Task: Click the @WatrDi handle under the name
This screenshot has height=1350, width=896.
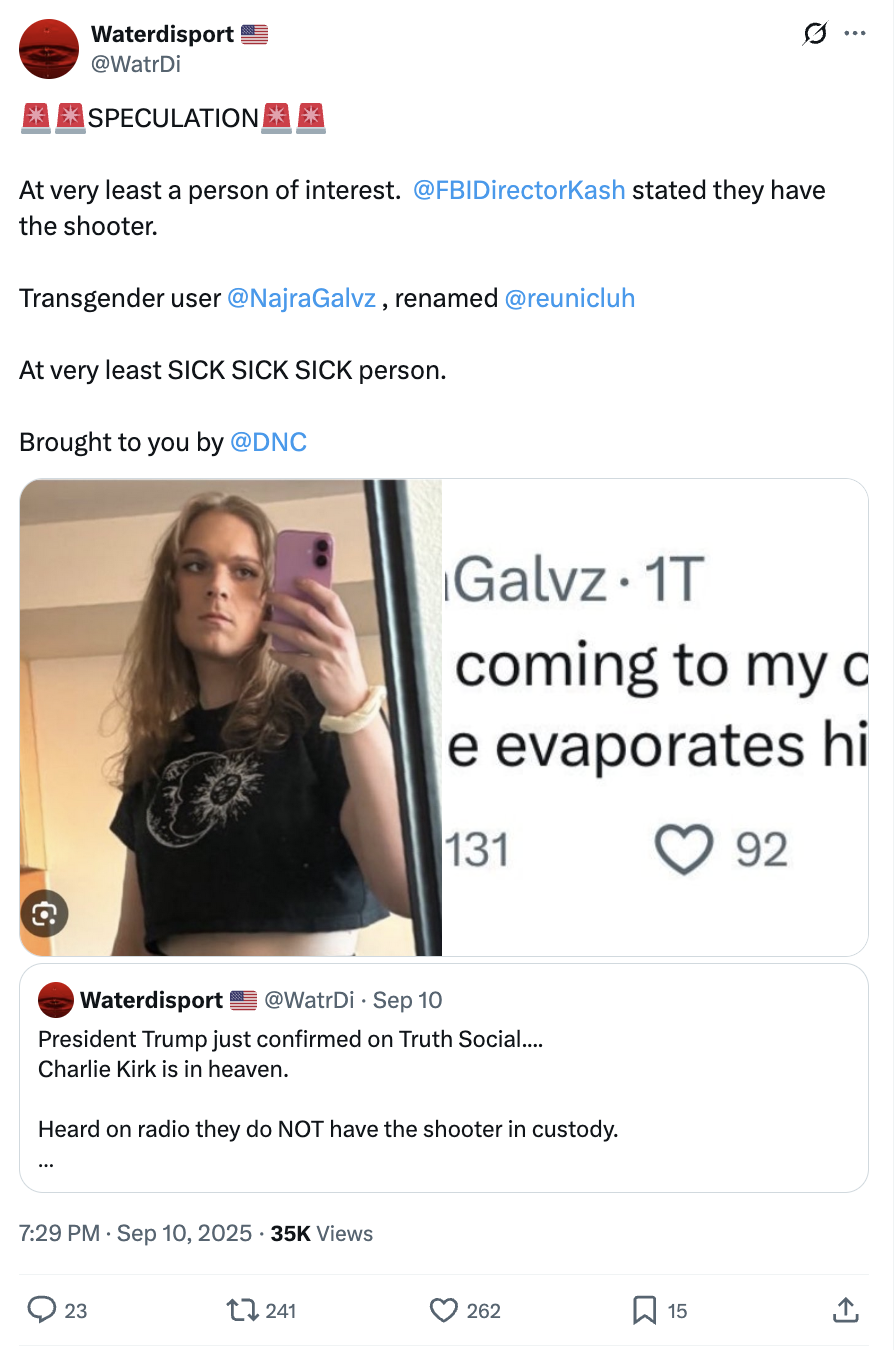Action: coord(136,64)
